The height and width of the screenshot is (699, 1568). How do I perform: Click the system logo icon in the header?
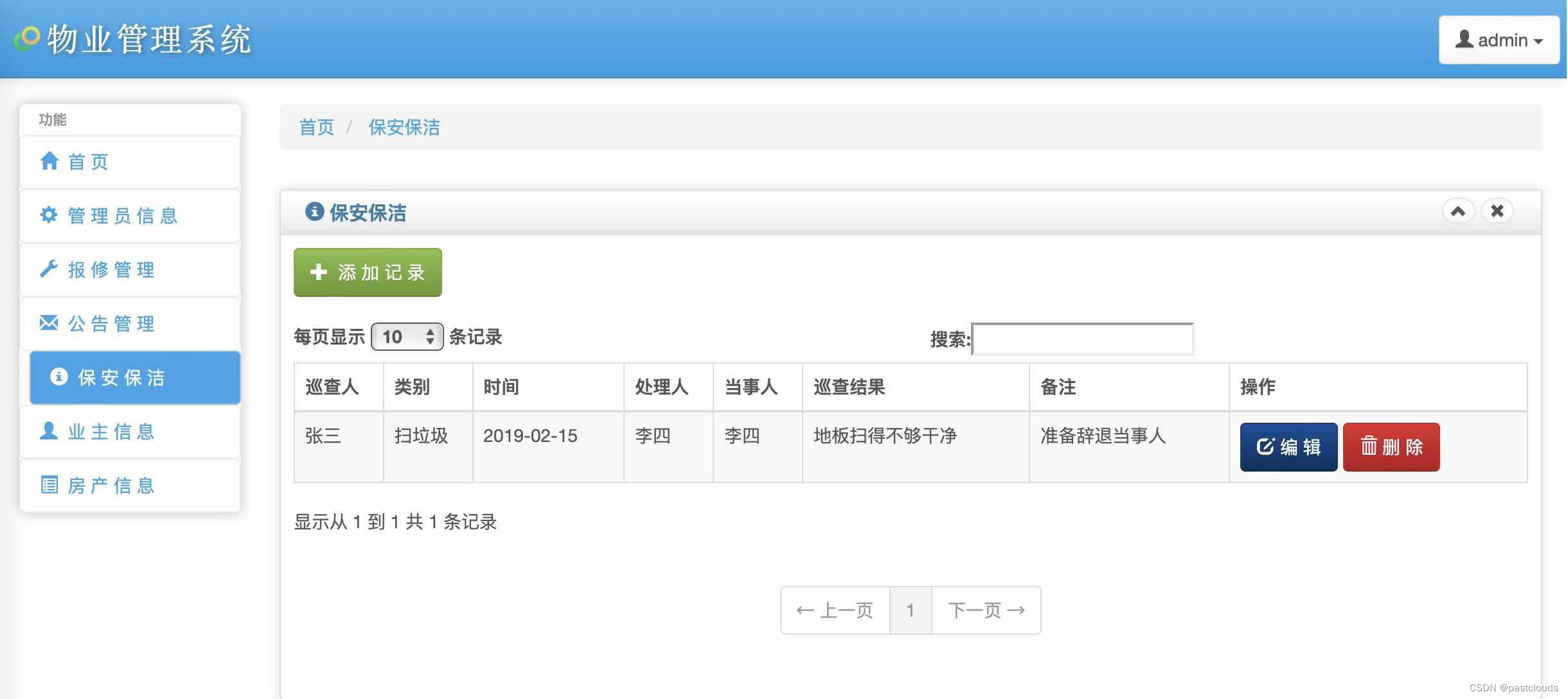27,39
